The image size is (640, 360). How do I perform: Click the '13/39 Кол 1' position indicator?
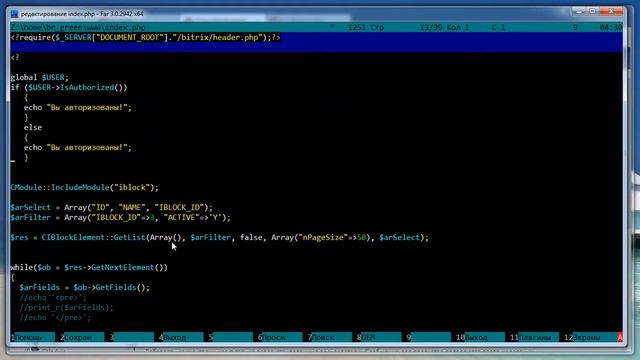(444, 27)
